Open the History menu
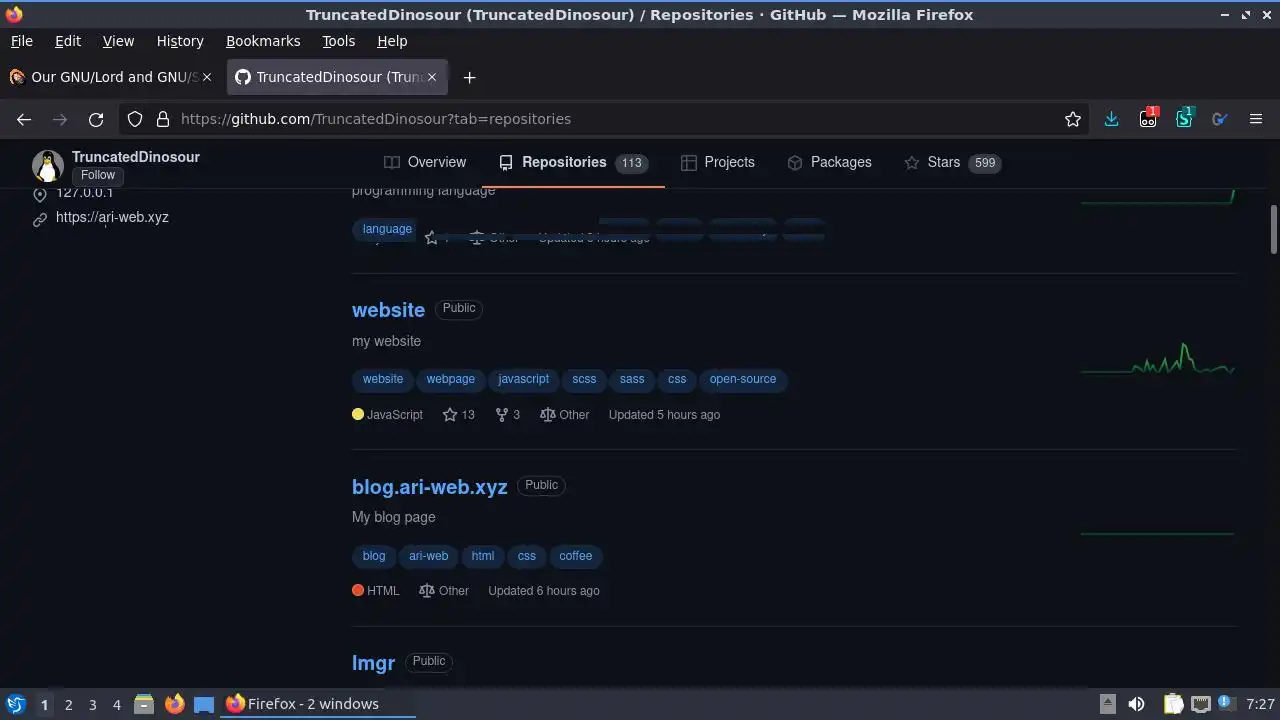This screenshot has width=1280, height=720. coord(180,41)
